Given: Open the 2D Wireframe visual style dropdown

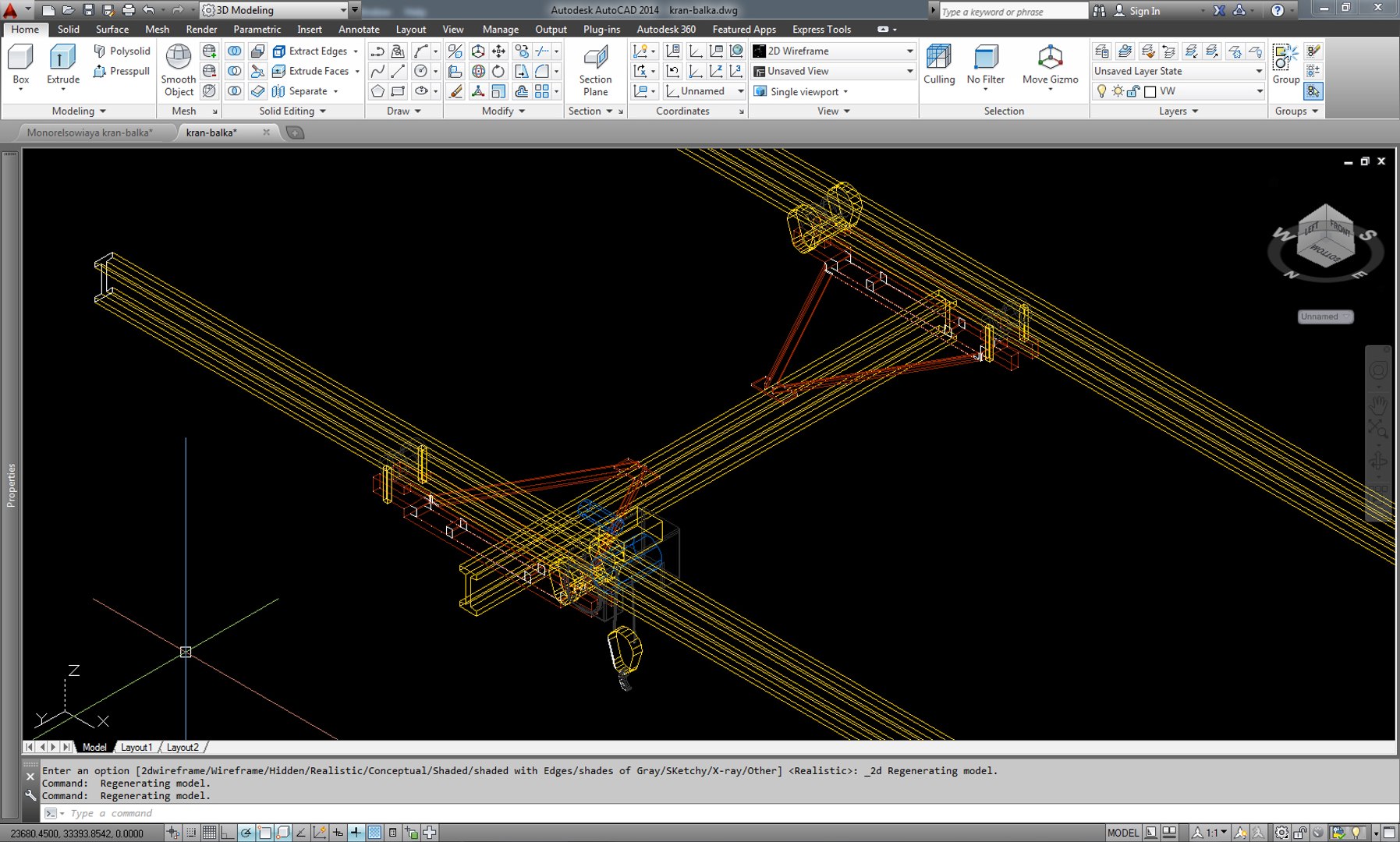Looking at the screenshot, I should coord(833,51).
